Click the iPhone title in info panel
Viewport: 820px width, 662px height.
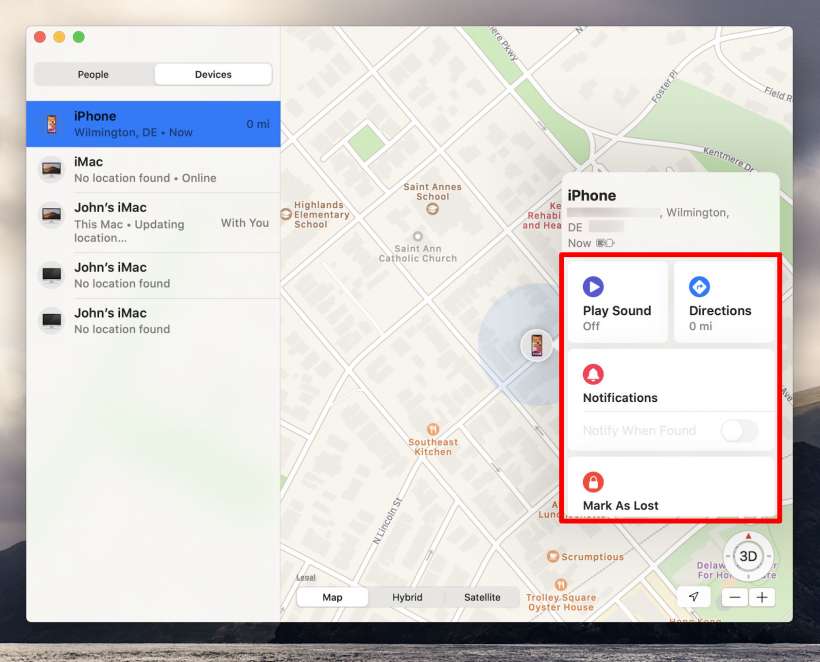tap(592, 196)
